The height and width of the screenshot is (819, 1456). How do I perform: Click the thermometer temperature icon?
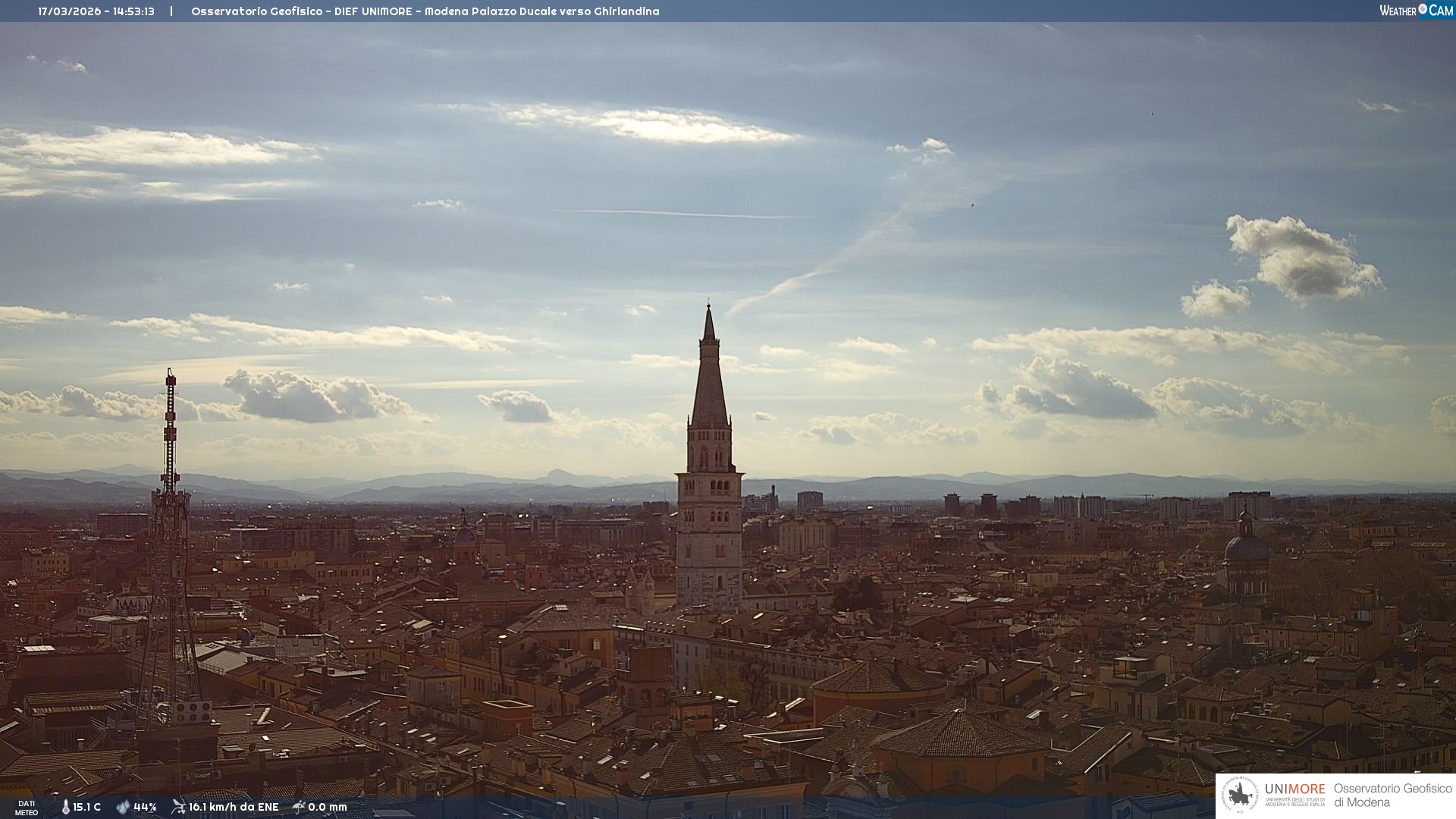tap(65, 807)
